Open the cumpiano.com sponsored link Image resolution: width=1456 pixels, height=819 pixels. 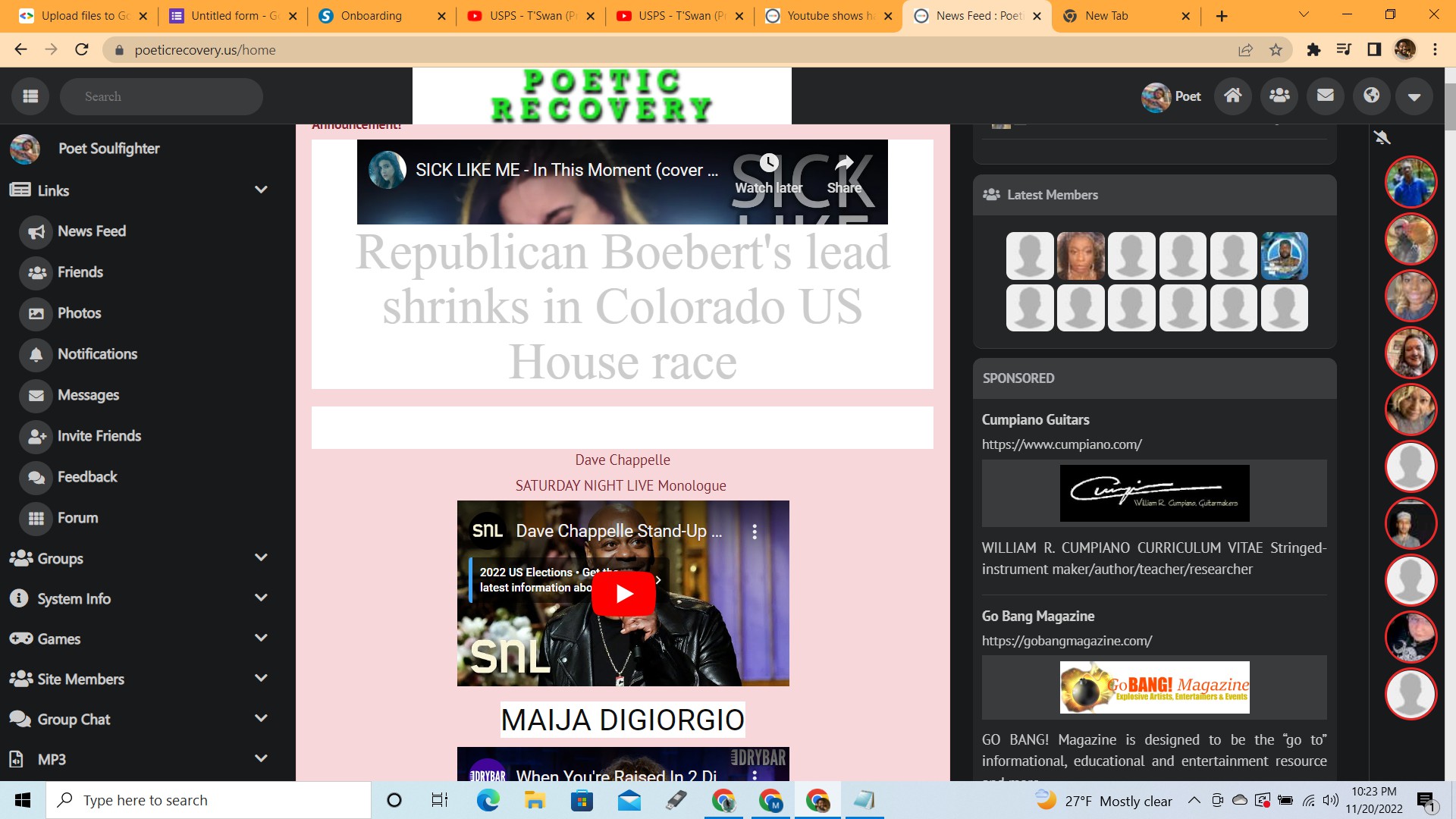pyautogui.click(x=1062, y=445)
